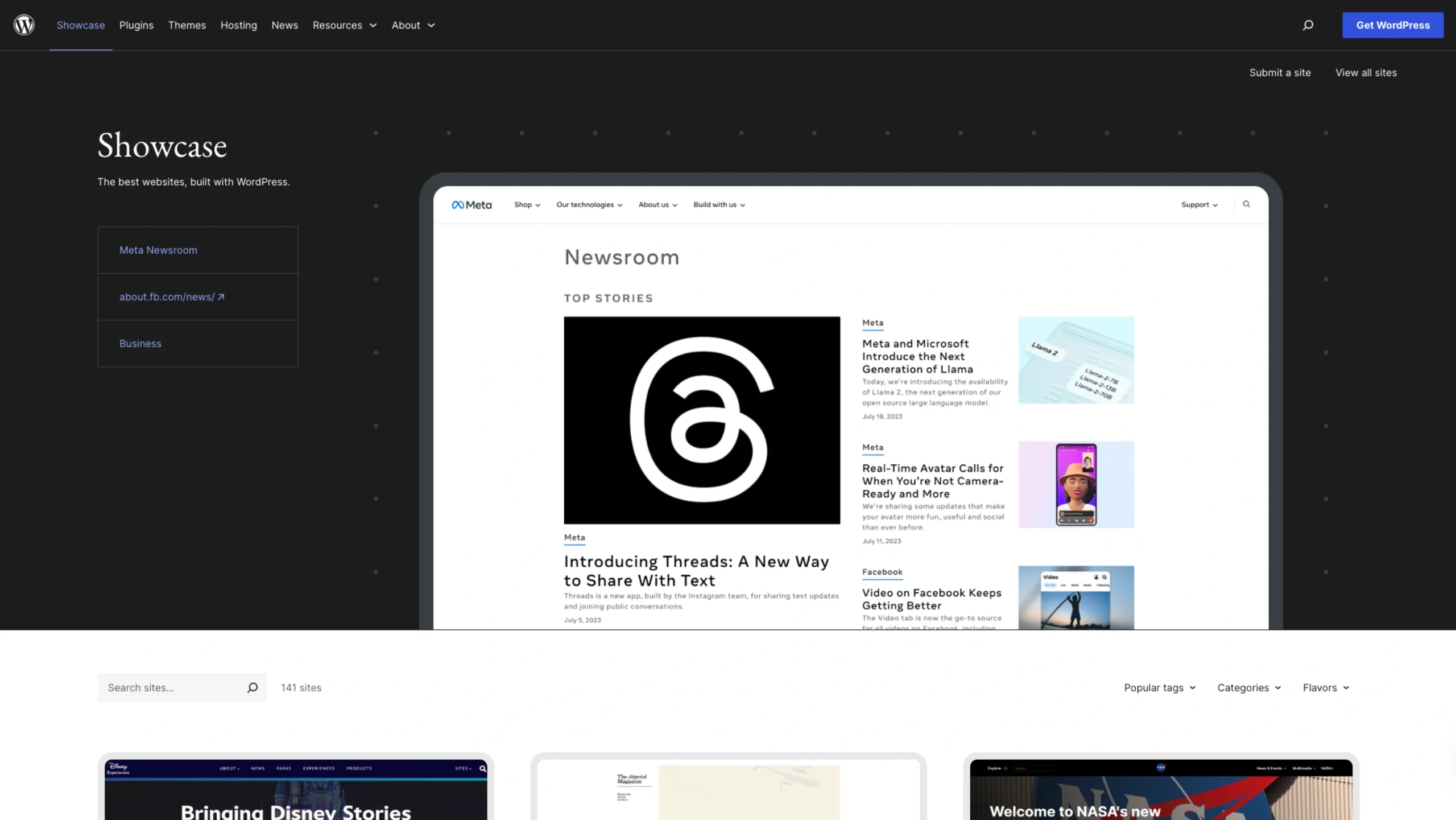Open Hosting in the navigation
Screen dimensions: 1456x820
239,25
